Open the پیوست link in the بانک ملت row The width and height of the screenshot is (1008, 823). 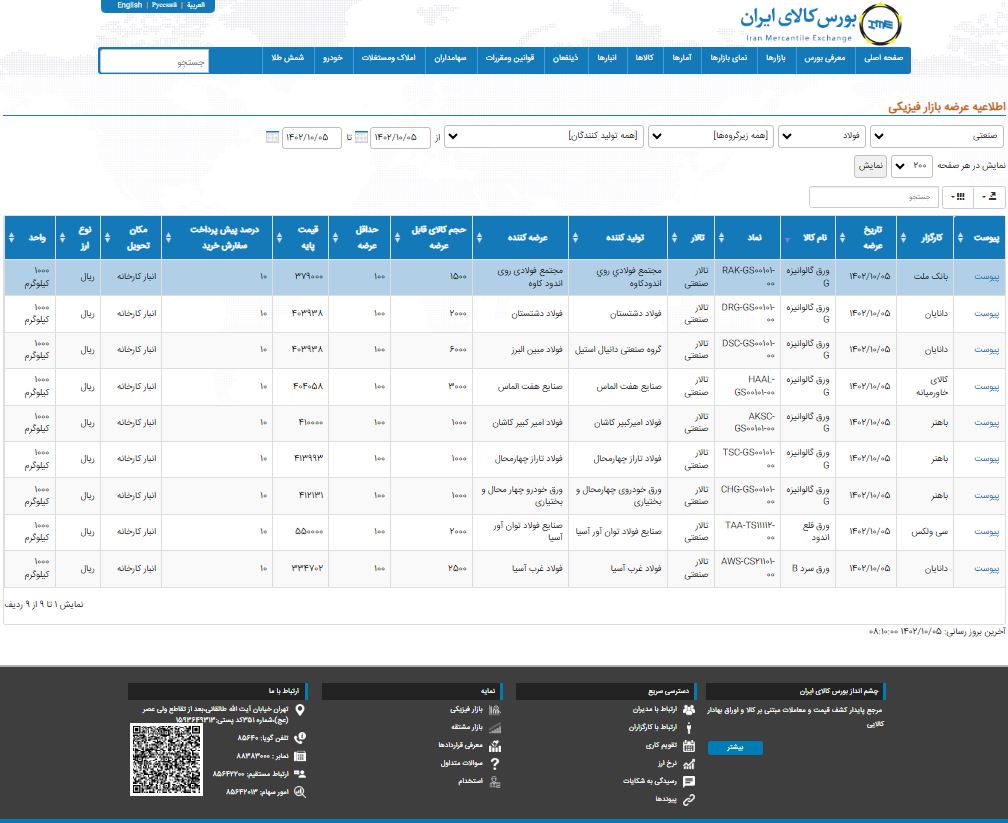(987, 276)
